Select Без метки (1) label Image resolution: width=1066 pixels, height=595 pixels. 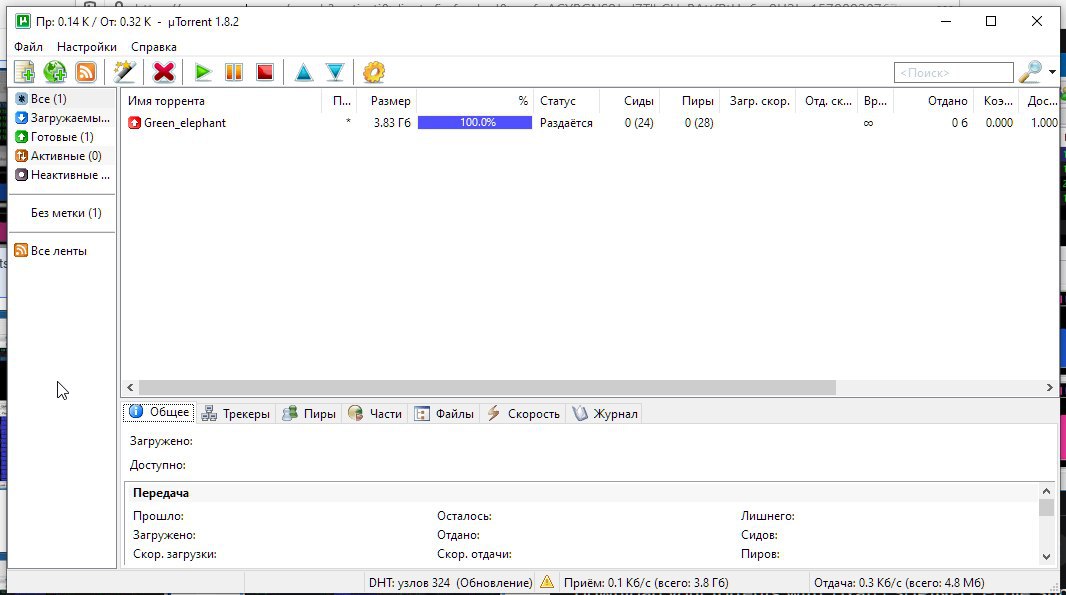(66, 213)
